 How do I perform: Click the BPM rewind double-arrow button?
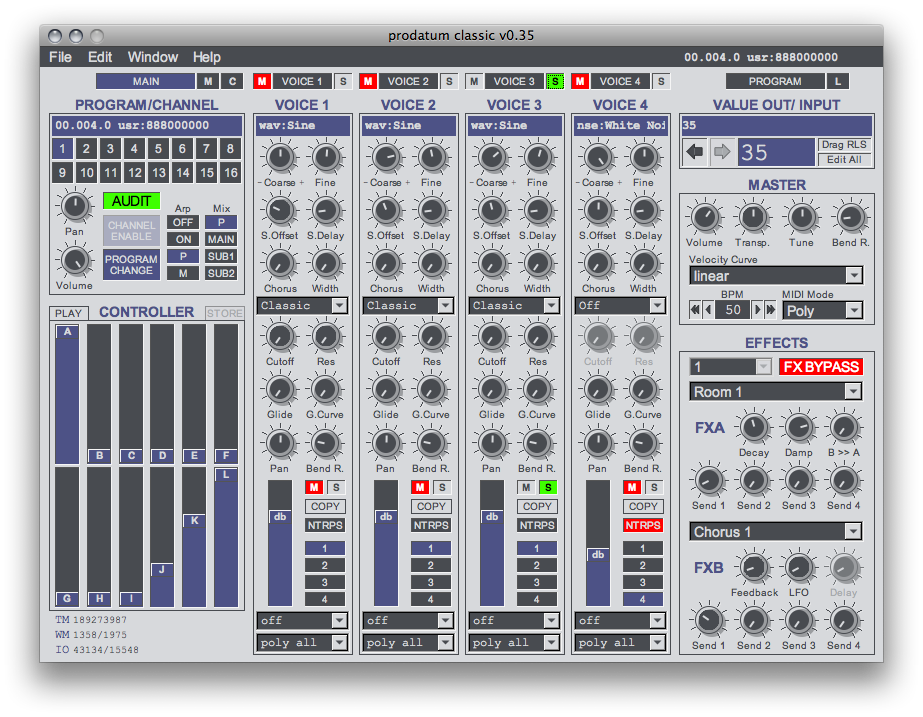click(x=694, y=310)
